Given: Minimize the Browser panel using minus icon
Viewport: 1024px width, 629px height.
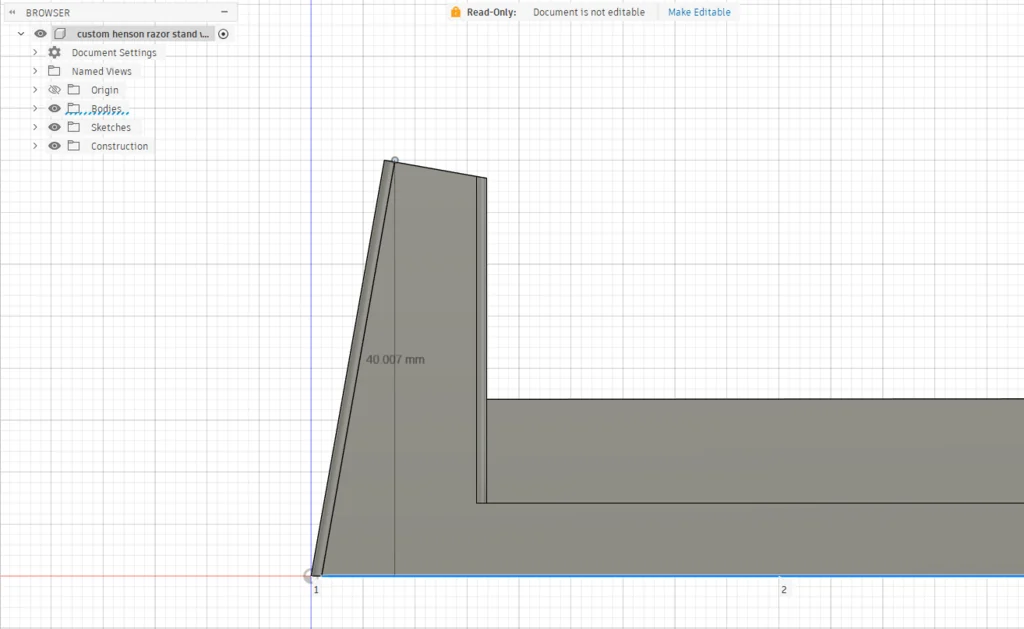Looking at the screenshot, I should 223,13.
